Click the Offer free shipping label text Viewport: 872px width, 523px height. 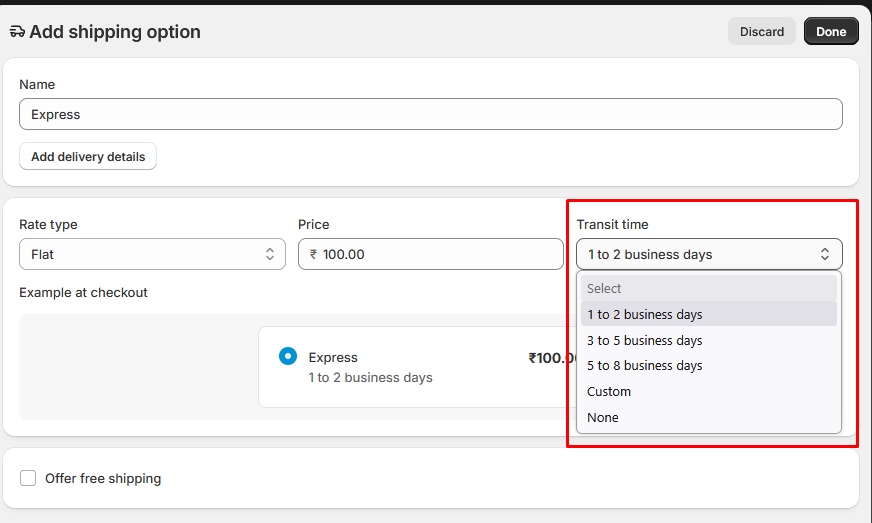(x=103, y=478)
